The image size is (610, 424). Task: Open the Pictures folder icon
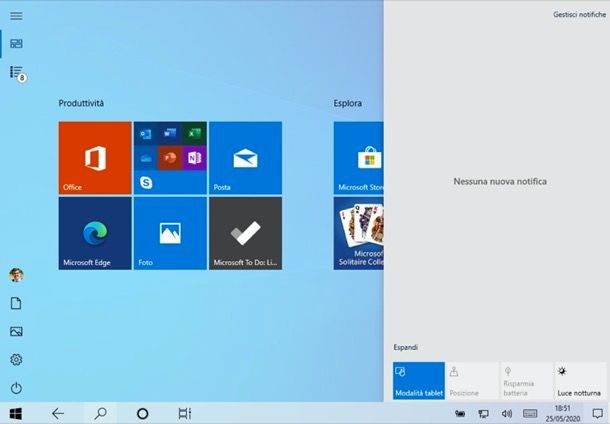[16, 331]
